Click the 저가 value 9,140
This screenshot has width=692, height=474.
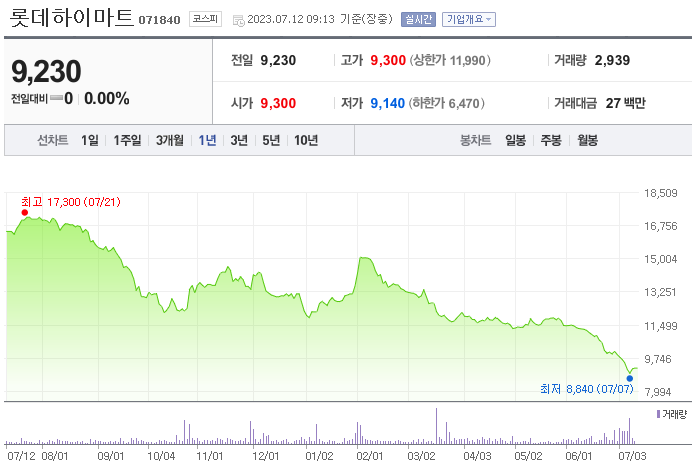pos(387,103)
